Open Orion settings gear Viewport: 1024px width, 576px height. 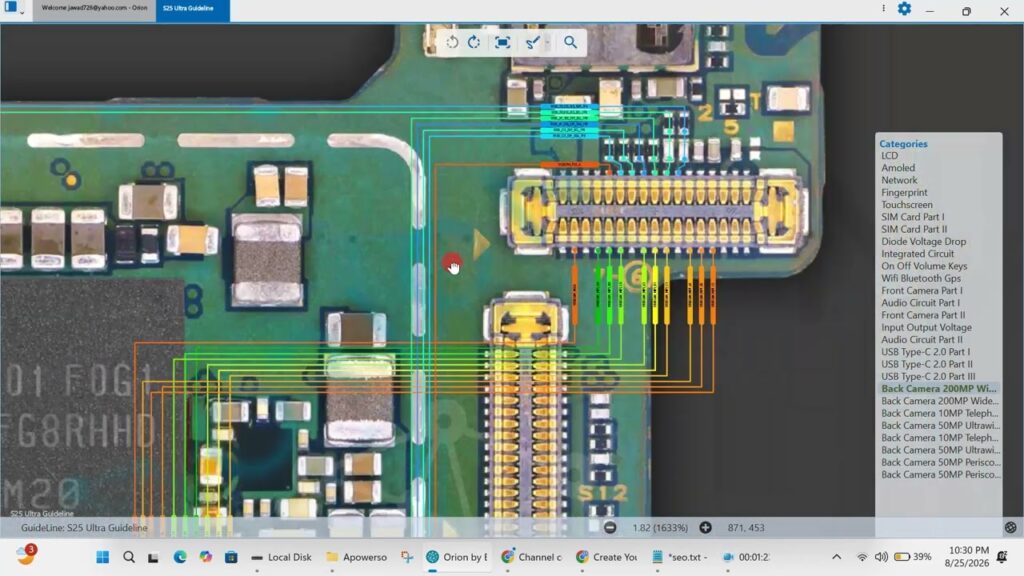click(x=904, y=9)
